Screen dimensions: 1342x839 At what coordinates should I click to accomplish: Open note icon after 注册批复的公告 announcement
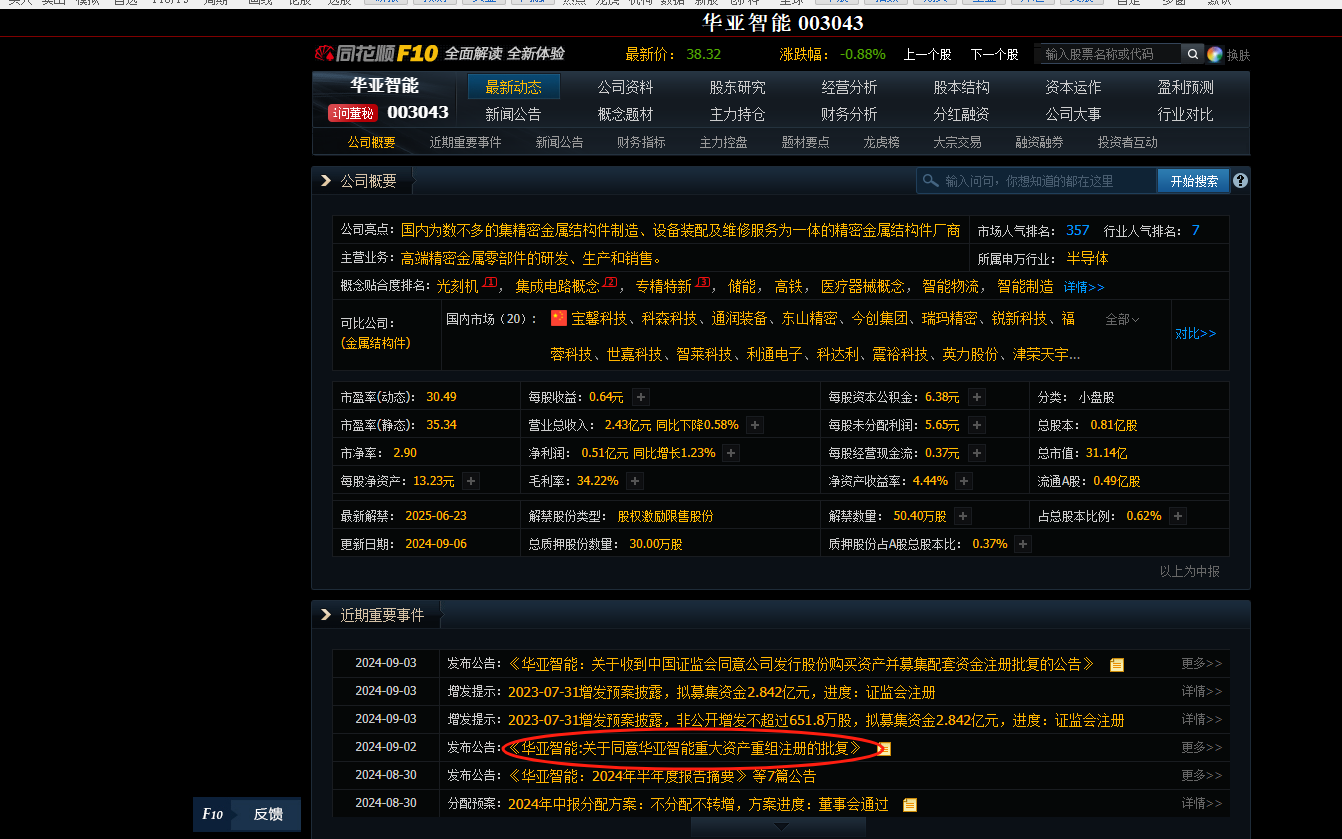pos(1117,665)
